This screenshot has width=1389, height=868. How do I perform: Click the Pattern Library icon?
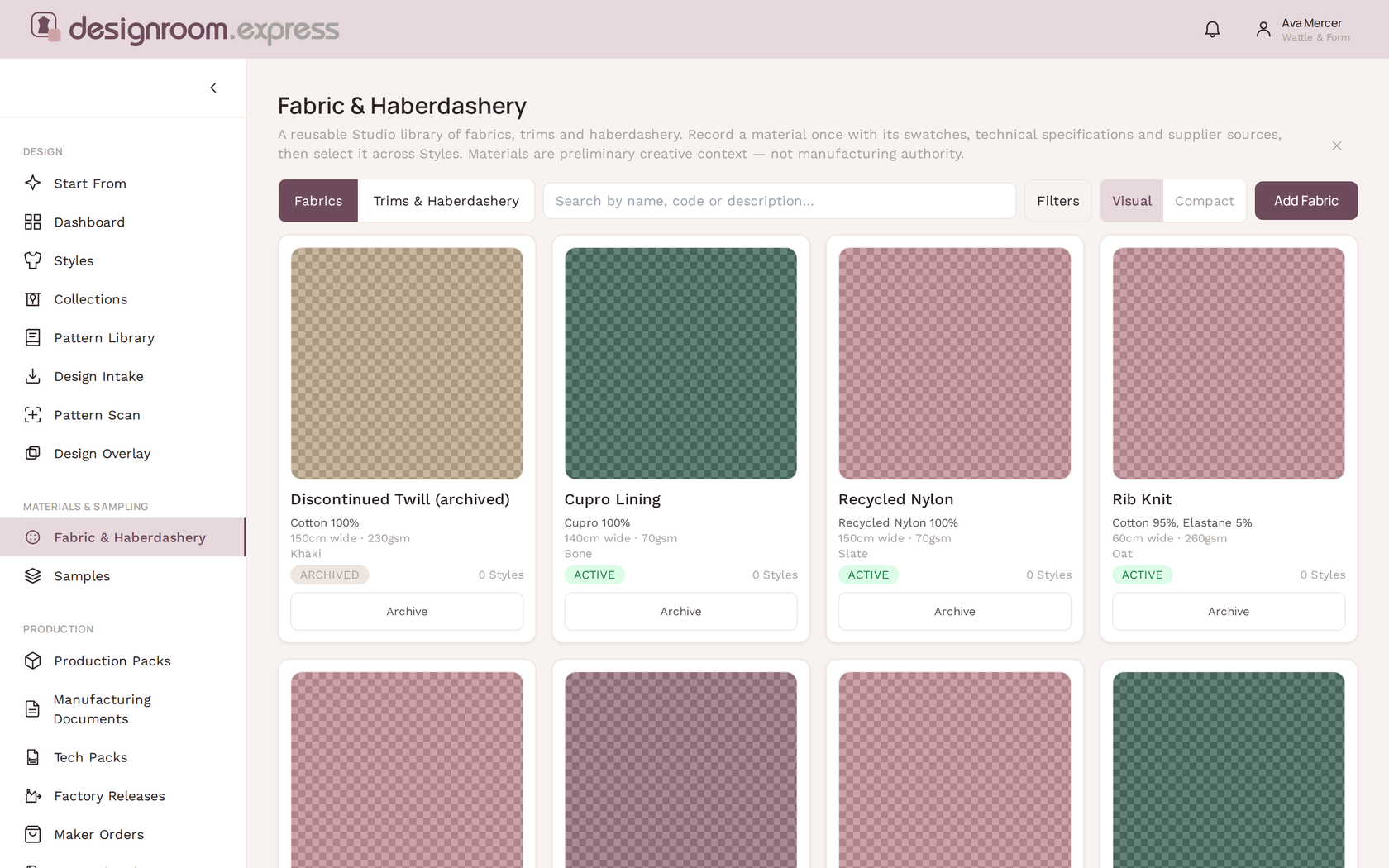click(x=33, y=337)
